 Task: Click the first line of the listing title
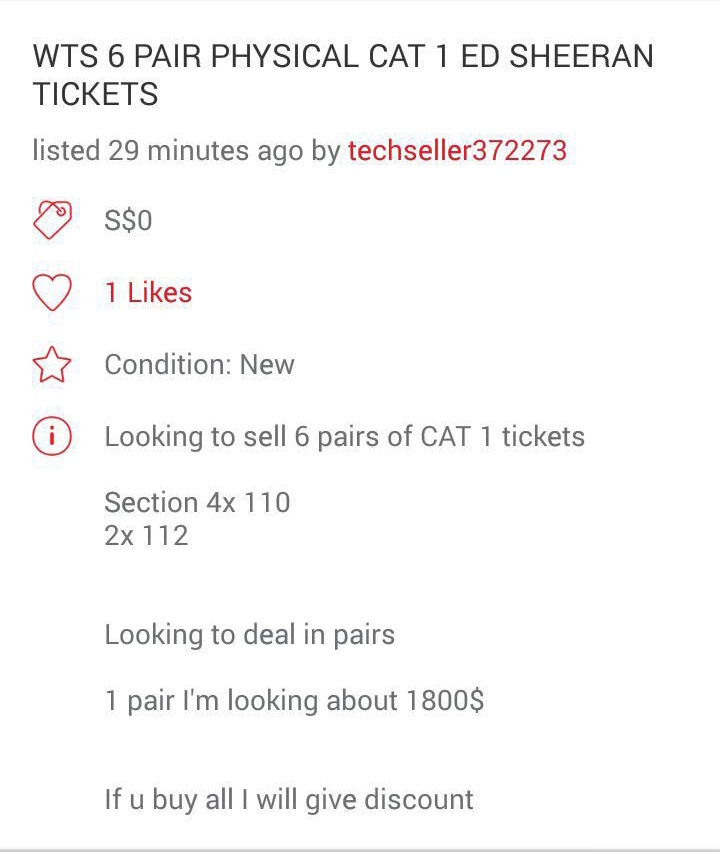(342, 56)
